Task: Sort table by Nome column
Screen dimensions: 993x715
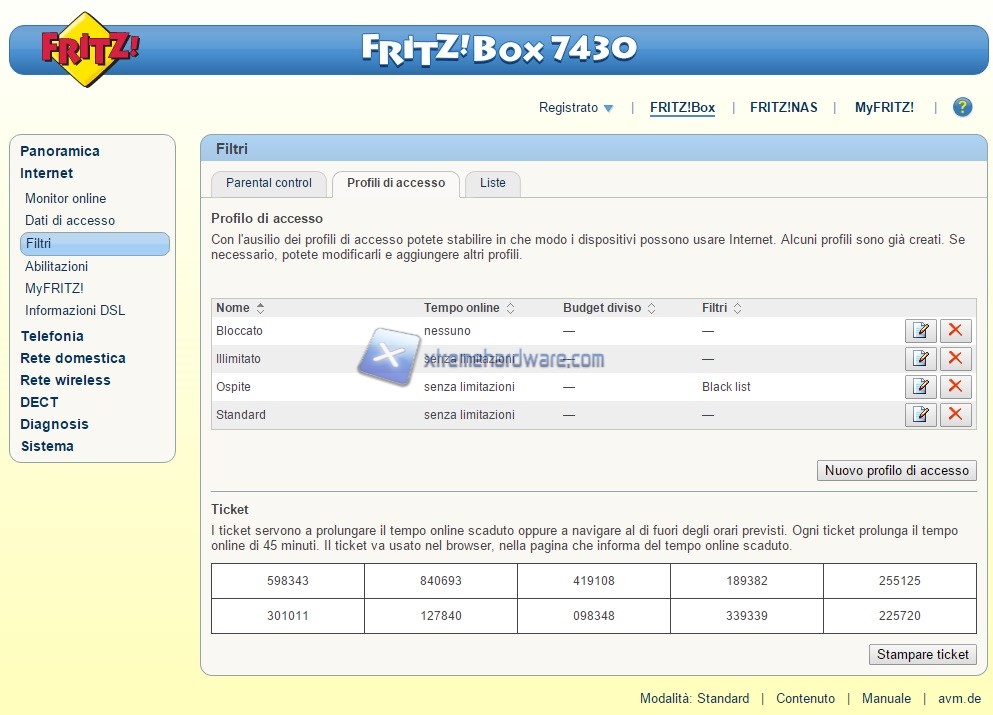Action: 240,308
